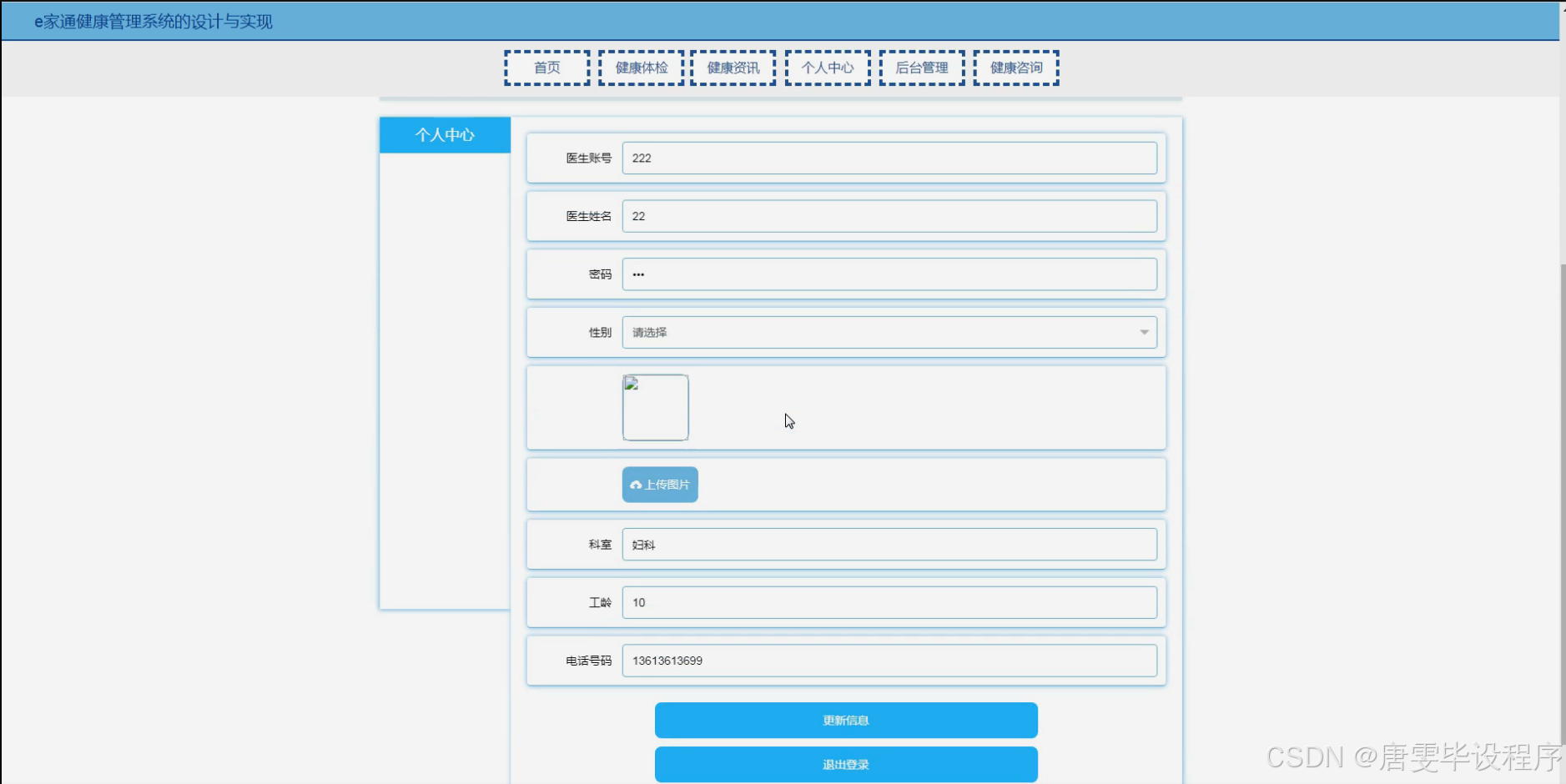Select 妇科 in the 科室 field
Screen dimensions: 1566x784
click(x=889, y=544)
